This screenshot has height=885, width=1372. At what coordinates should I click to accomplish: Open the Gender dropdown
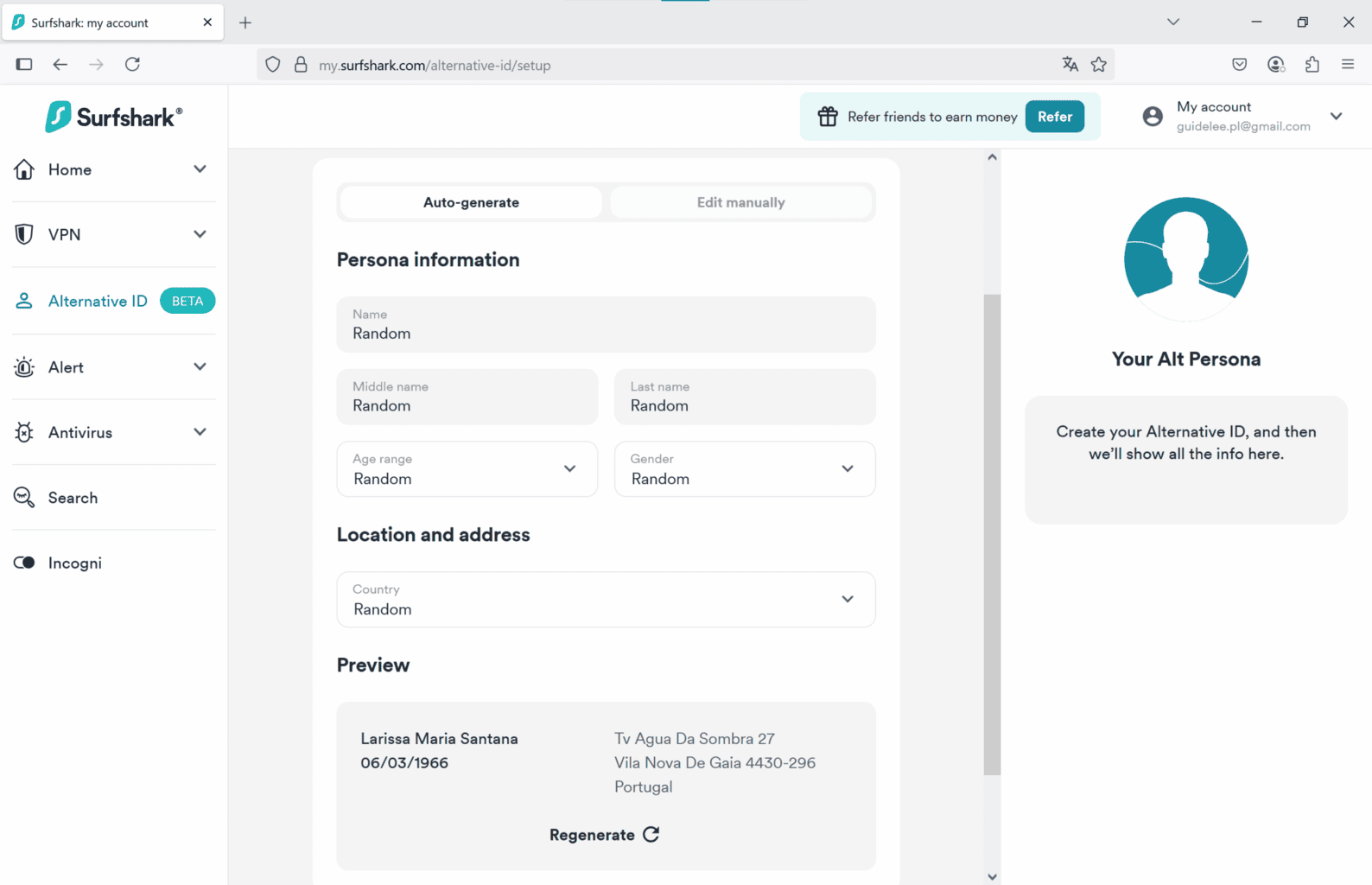click(x=744, y=469)
